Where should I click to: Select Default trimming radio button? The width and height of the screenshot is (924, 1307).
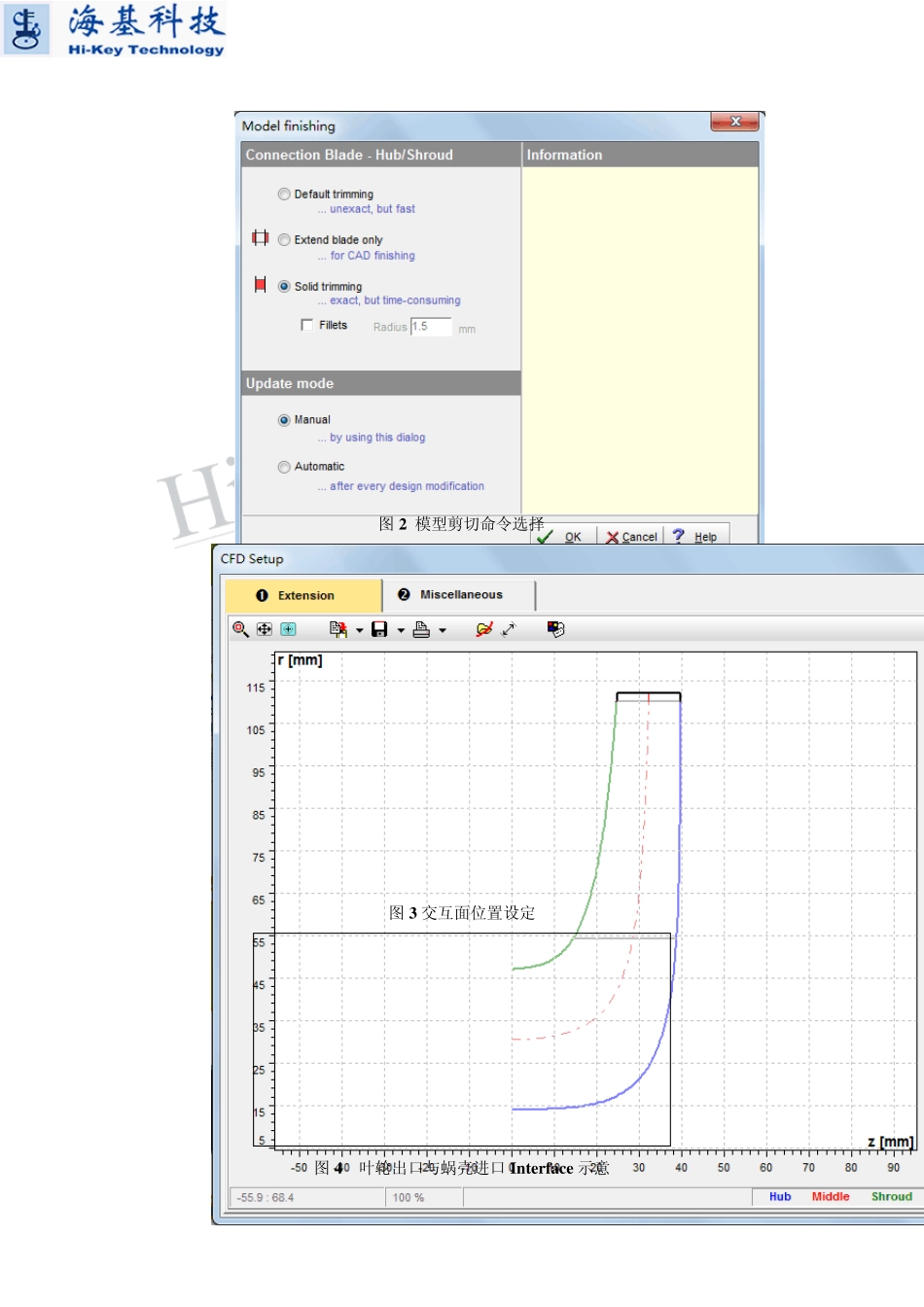click(284, 194)
